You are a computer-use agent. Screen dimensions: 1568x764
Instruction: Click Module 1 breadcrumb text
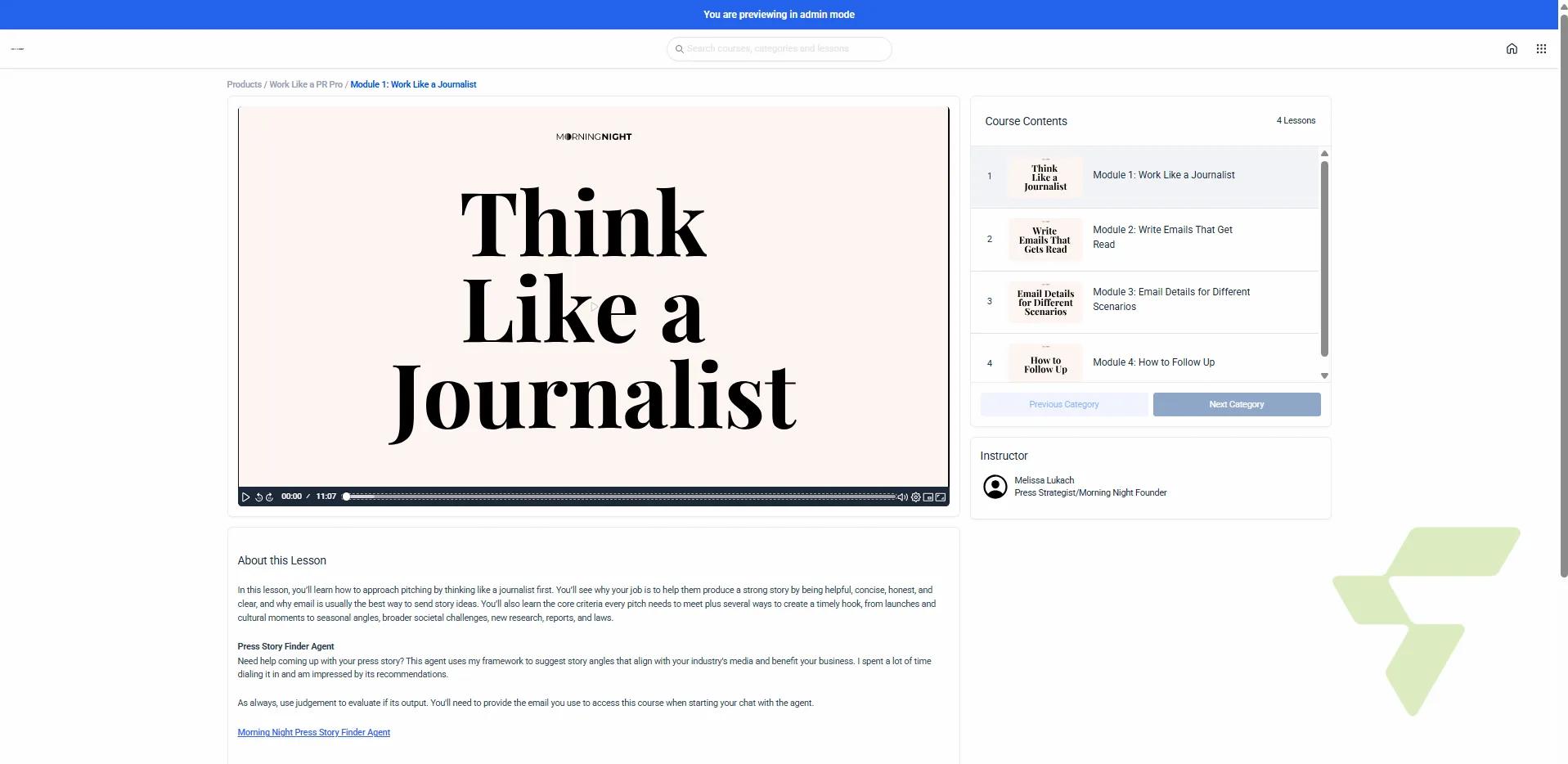pyautogui.click(x=413, y=84)
